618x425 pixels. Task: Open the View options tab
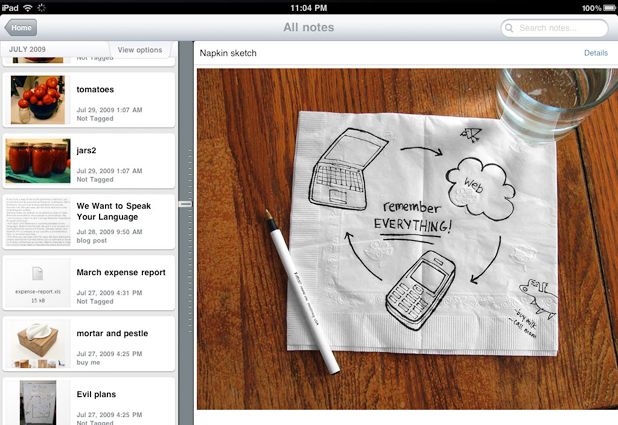[140, 50]
